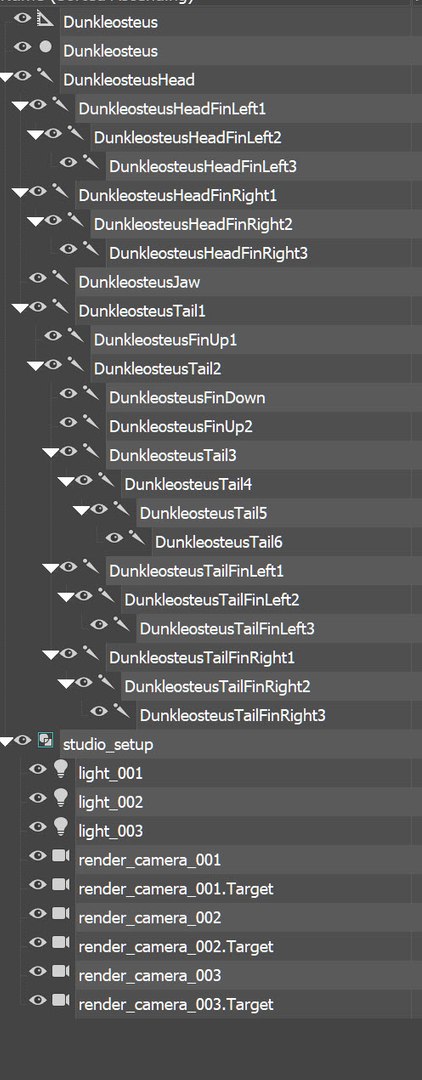Click the bone icon of DunkleosteusHeadFinLeft1

tap(61, 105)
